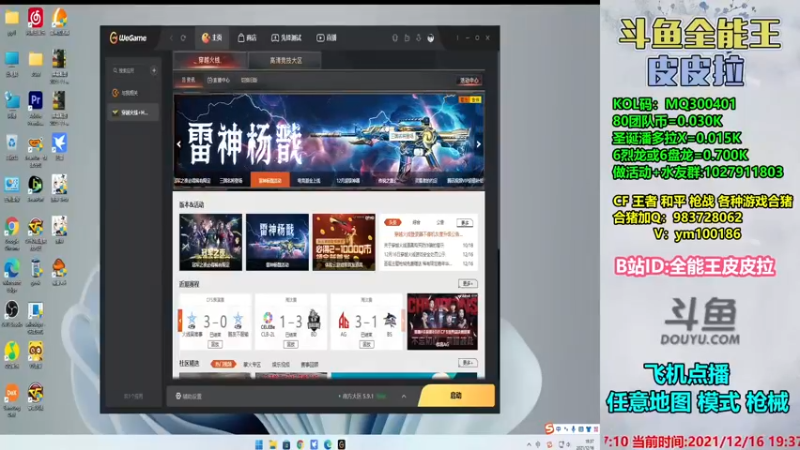Expand the server list with the up chevron

[x=404, y=396]
